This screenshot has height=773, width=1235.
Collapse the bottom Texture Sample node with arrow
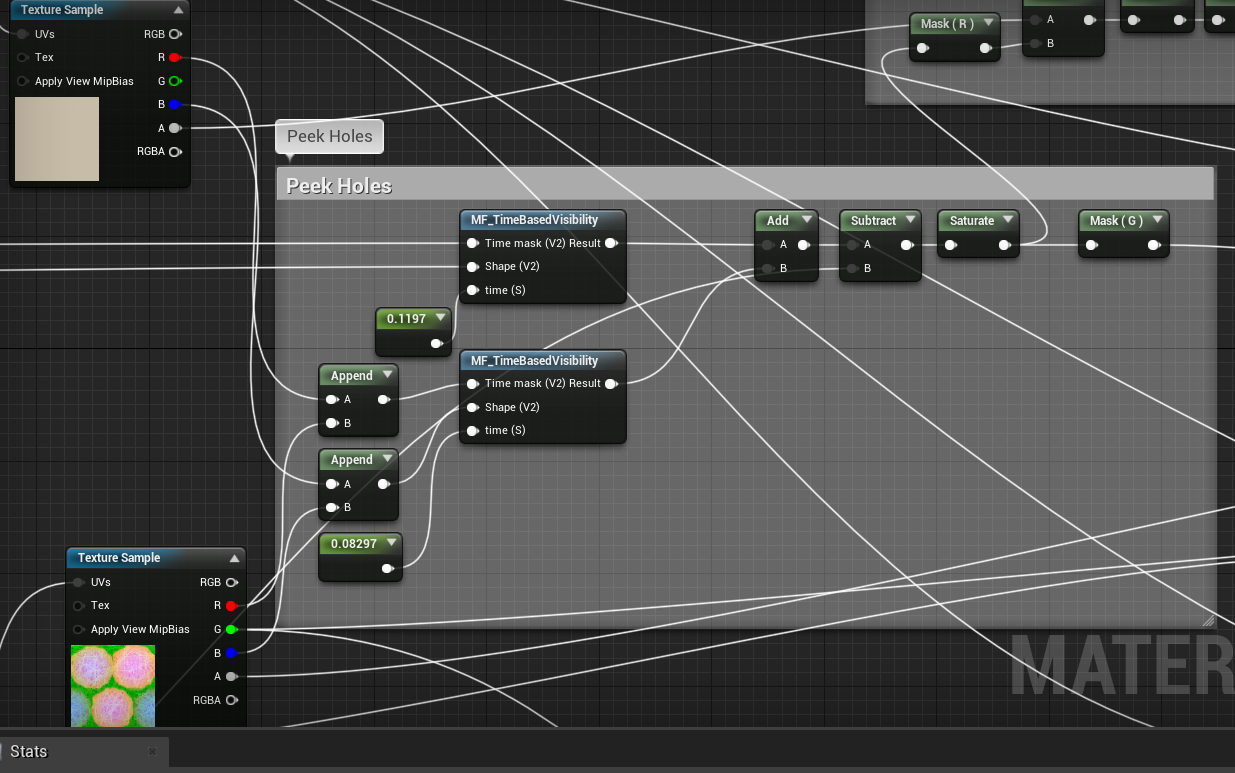tap(234, 558)
